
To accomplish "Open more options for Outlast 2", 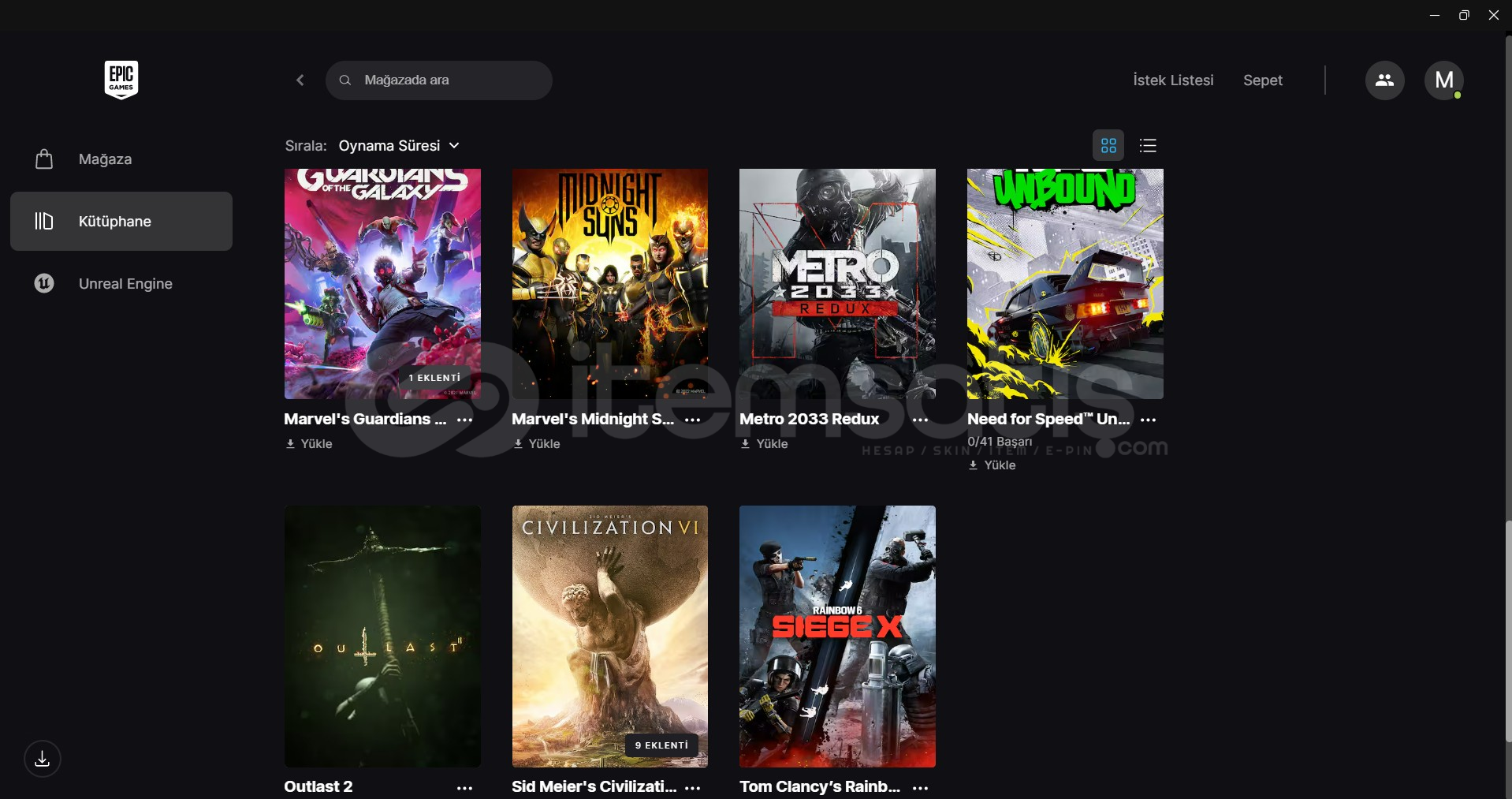I will coord(464,787).
